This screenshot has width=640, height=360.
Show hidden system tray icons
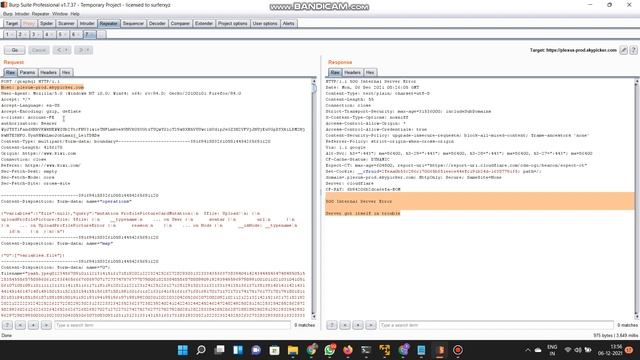527,350
